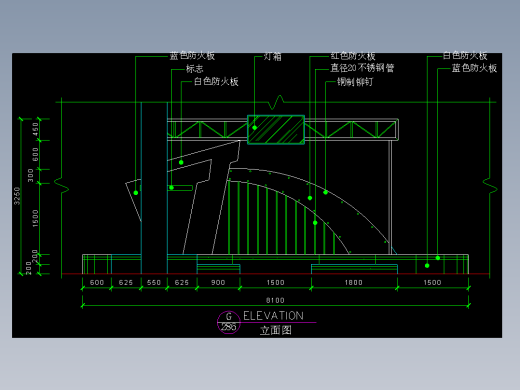Click the 蓝色防火板 label at far right
520x390 pixels.
[474, 68]
